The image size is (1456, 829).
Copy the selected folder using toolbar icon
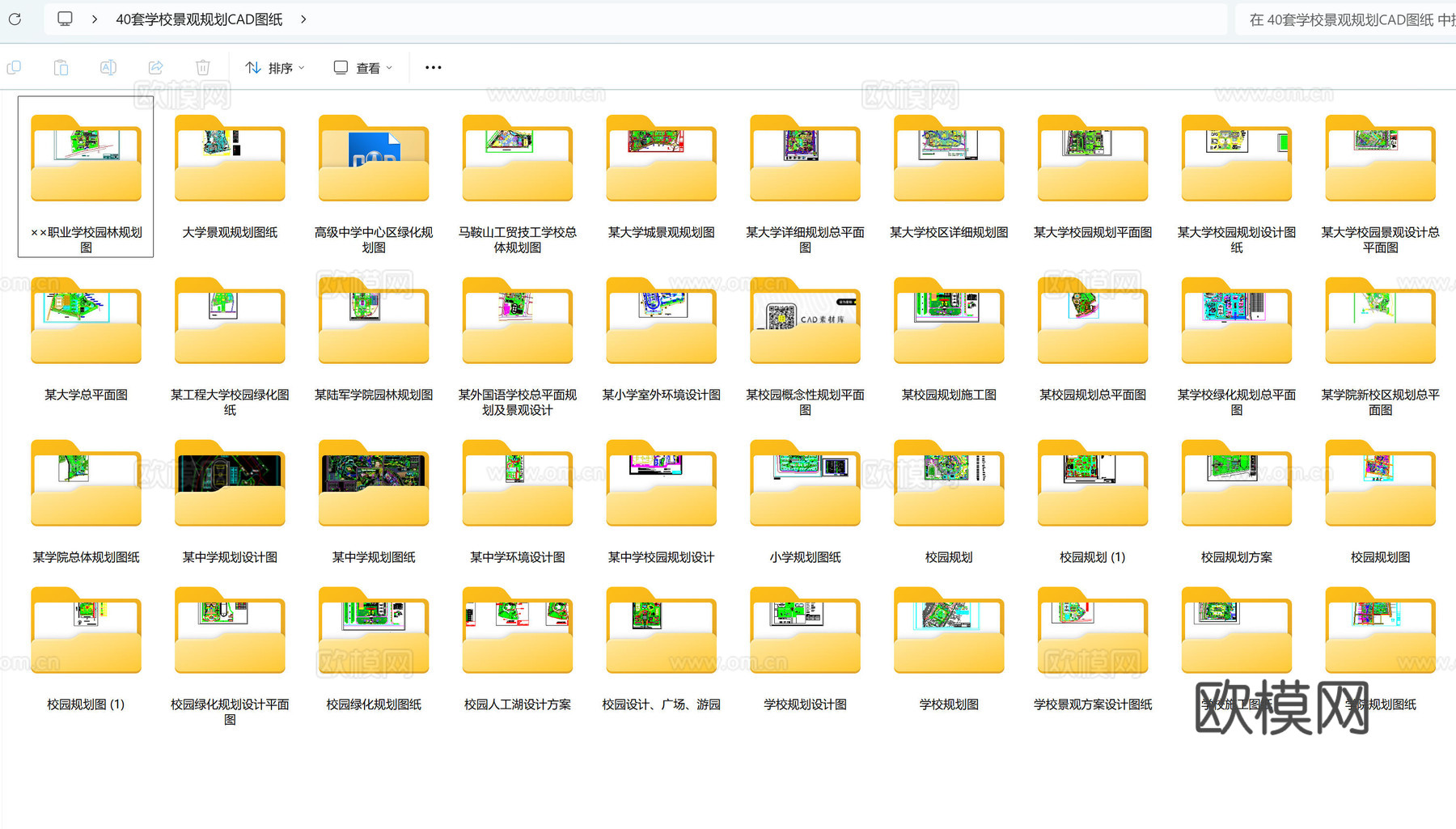pyautogui.click(x=14, y=67)
